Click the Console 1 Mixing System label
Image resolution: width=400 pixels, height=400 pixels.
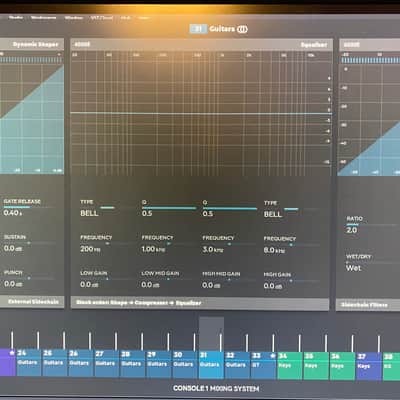coord(216,388)
